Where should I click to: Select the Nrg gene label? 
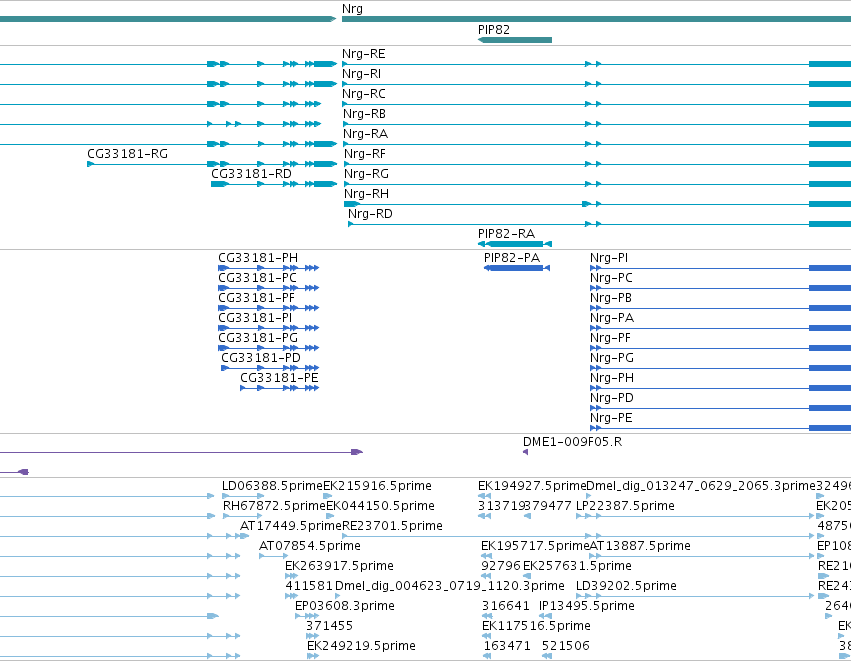(352, 9)
